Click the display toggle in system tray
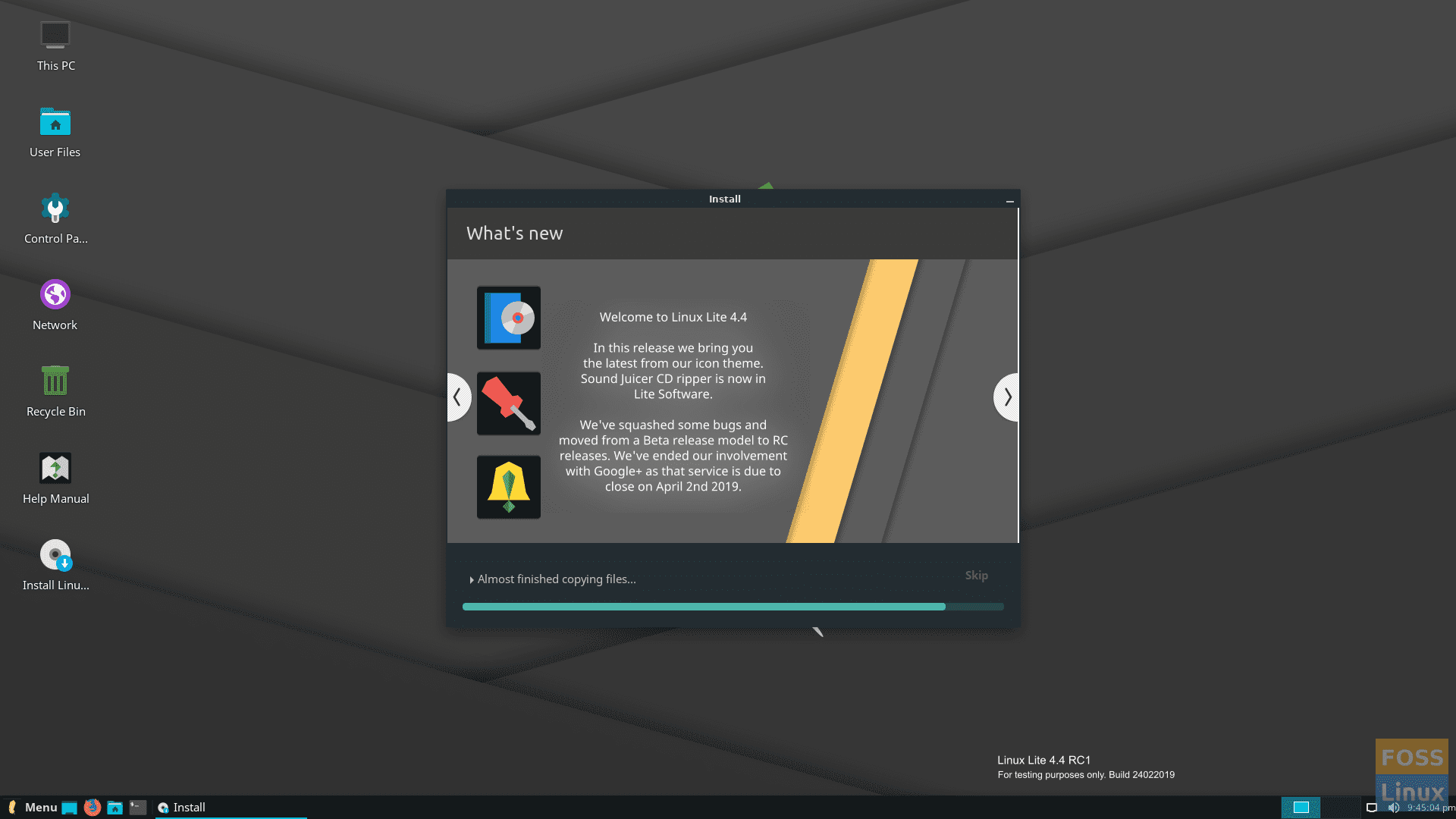Screen dimensions: 1456x819 pyautogui.click(x=1372, y=806)
